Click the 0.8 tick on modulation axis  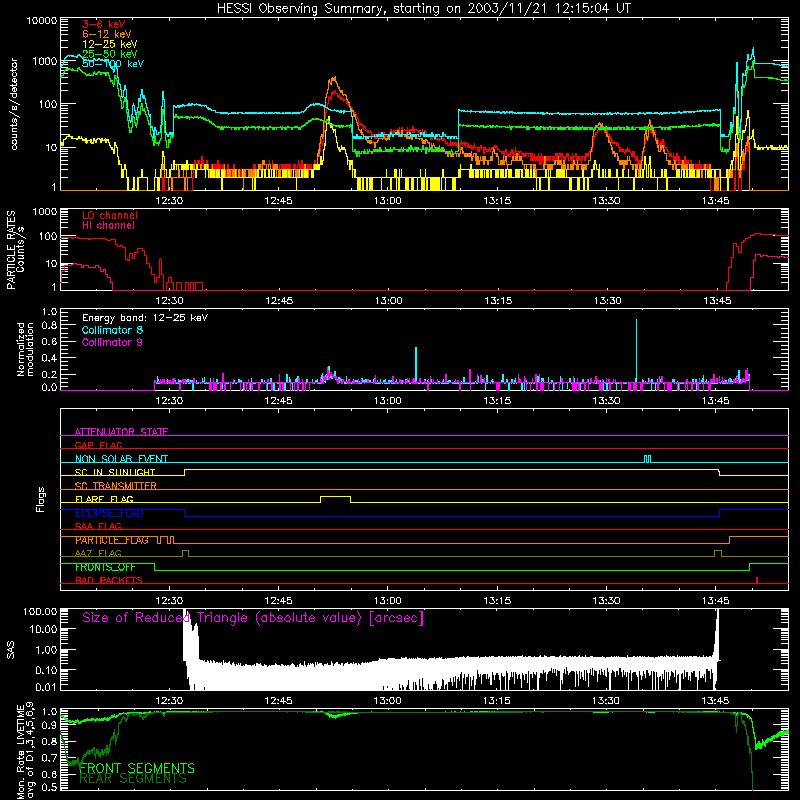(49, 326)
